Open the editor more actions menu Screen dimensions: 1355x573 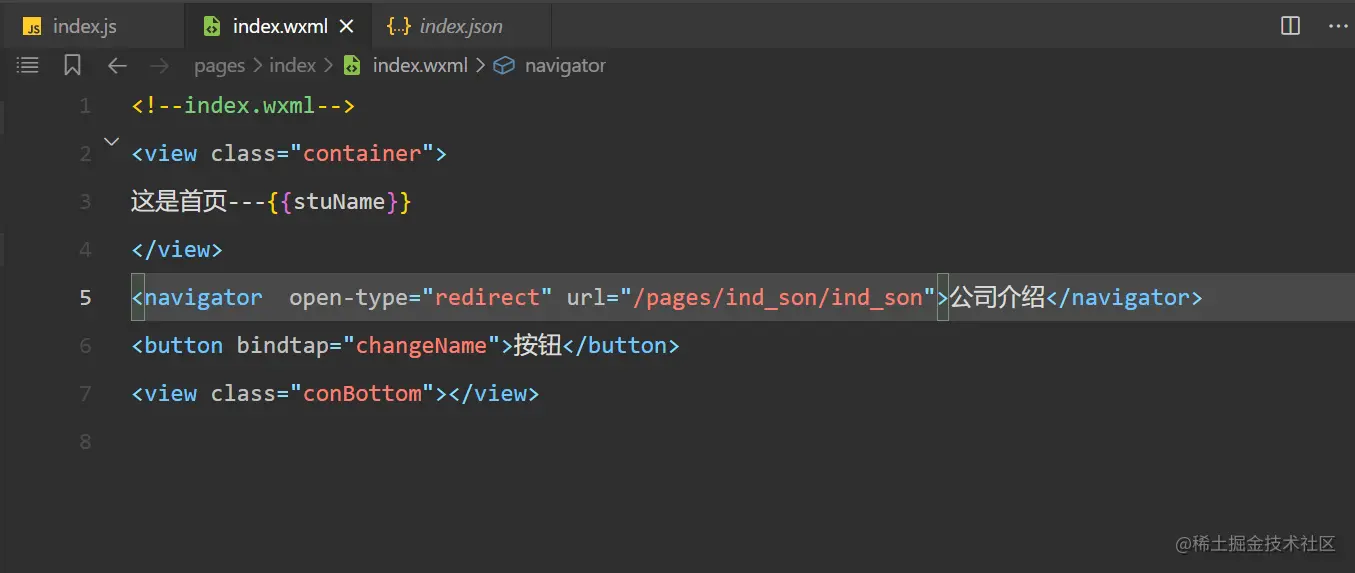tap(1338, 26)
